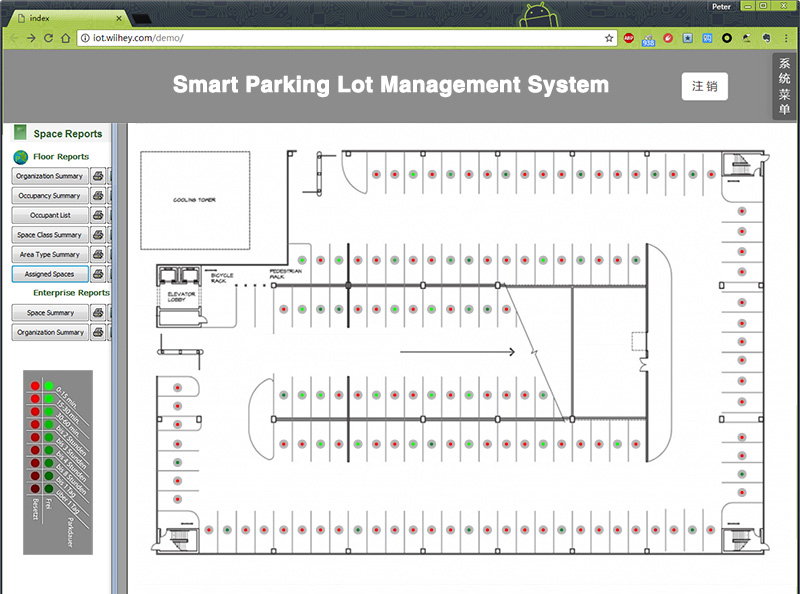Open Space Reports section heading

pos(68,134)
